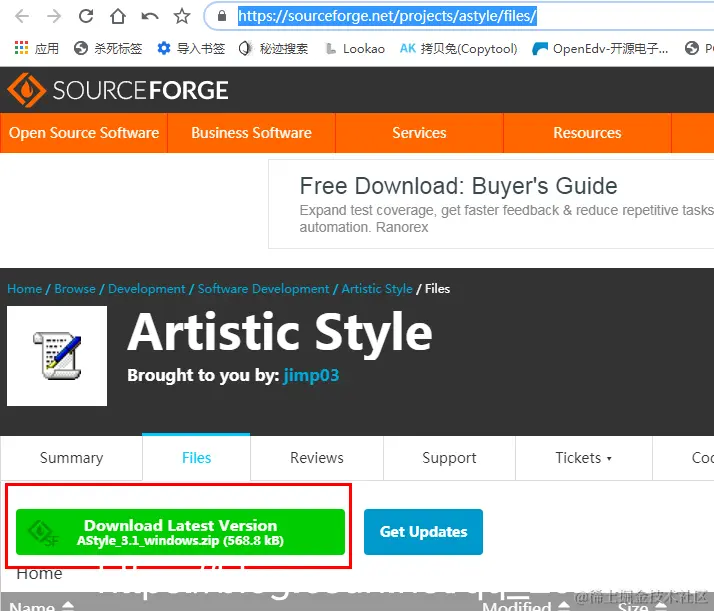Bookmark this page with the star icon
The height and width of the screenshot is (611, 714).
coord(182,16)
